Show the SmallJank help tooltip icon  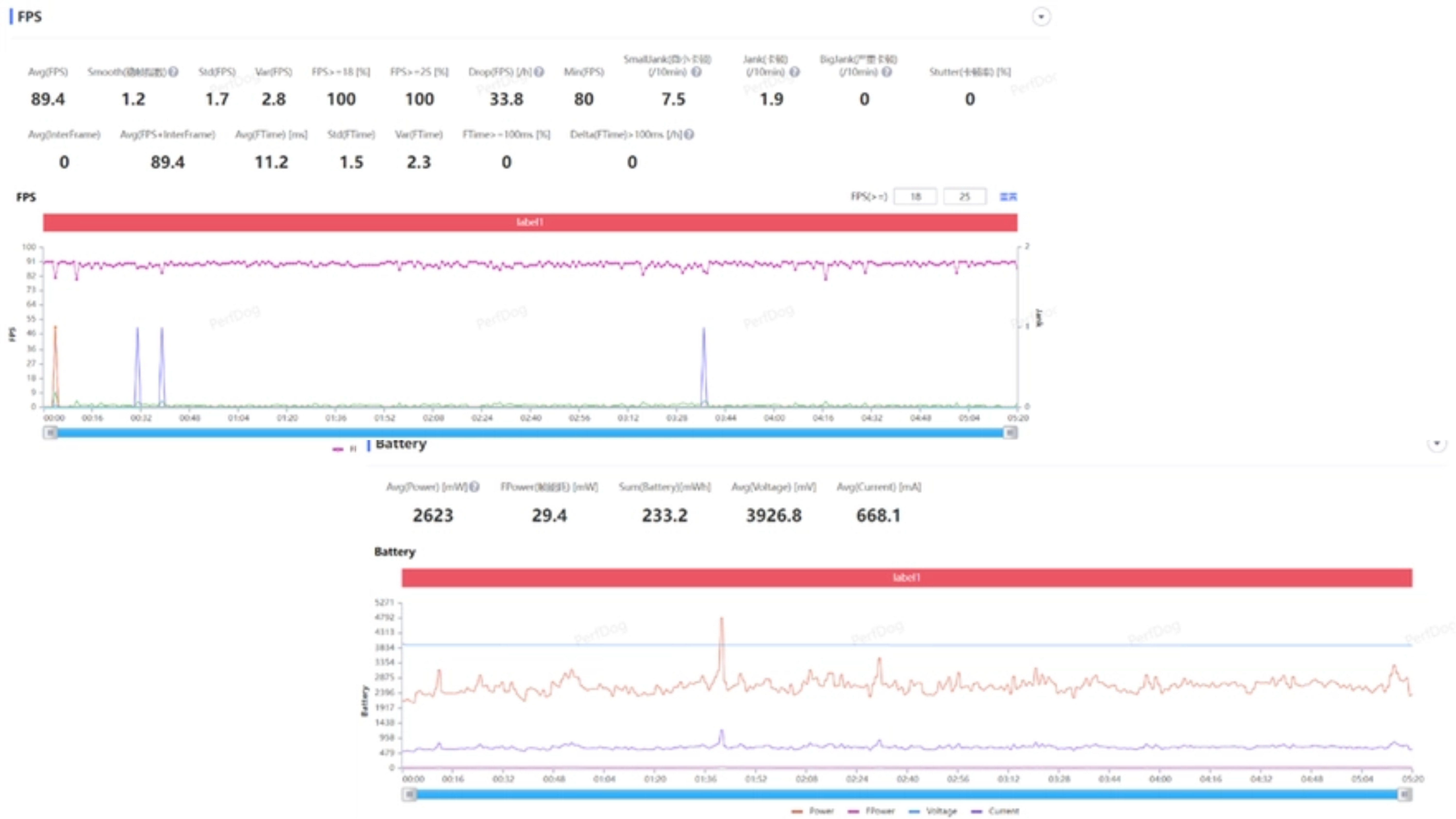696,72
